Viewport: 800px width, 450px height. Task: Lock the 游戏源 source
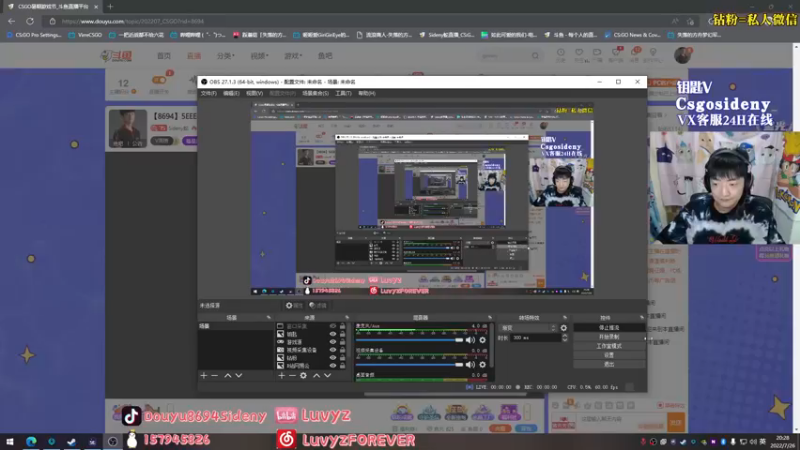click(x=342, y=342)
